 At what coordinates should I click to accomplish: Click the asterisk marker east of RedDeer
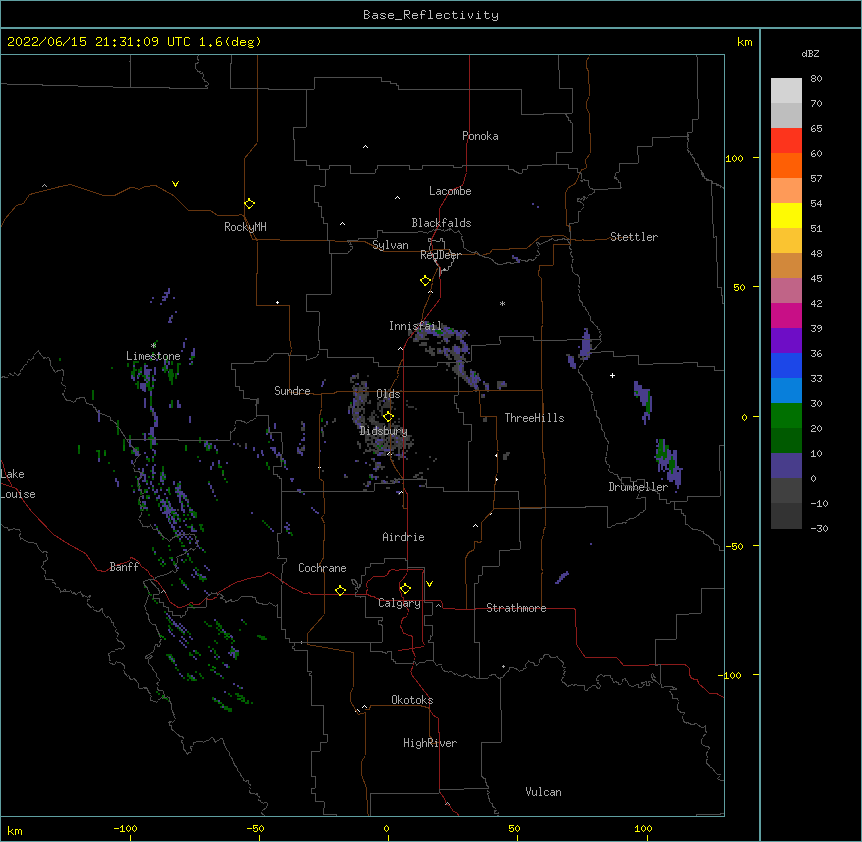[x=502, y=303]
